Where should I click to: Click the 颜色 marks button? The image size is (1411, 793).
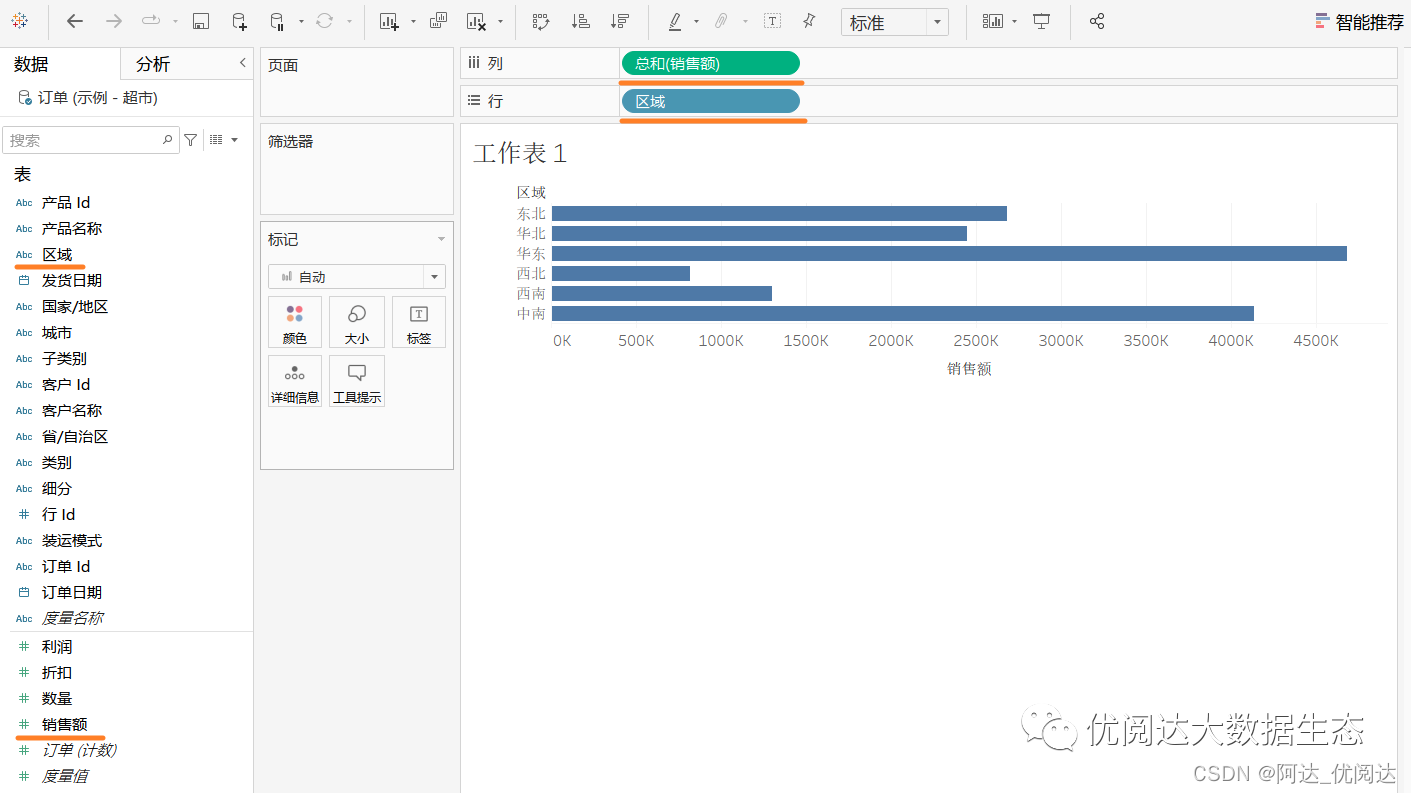point(294,323)
